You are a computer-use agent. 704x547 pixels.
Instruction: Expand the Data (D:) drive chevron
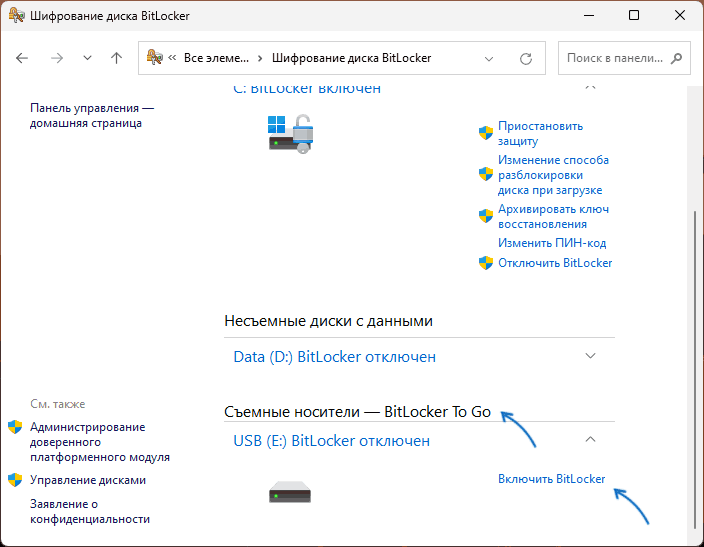click(x=590, y=356)
